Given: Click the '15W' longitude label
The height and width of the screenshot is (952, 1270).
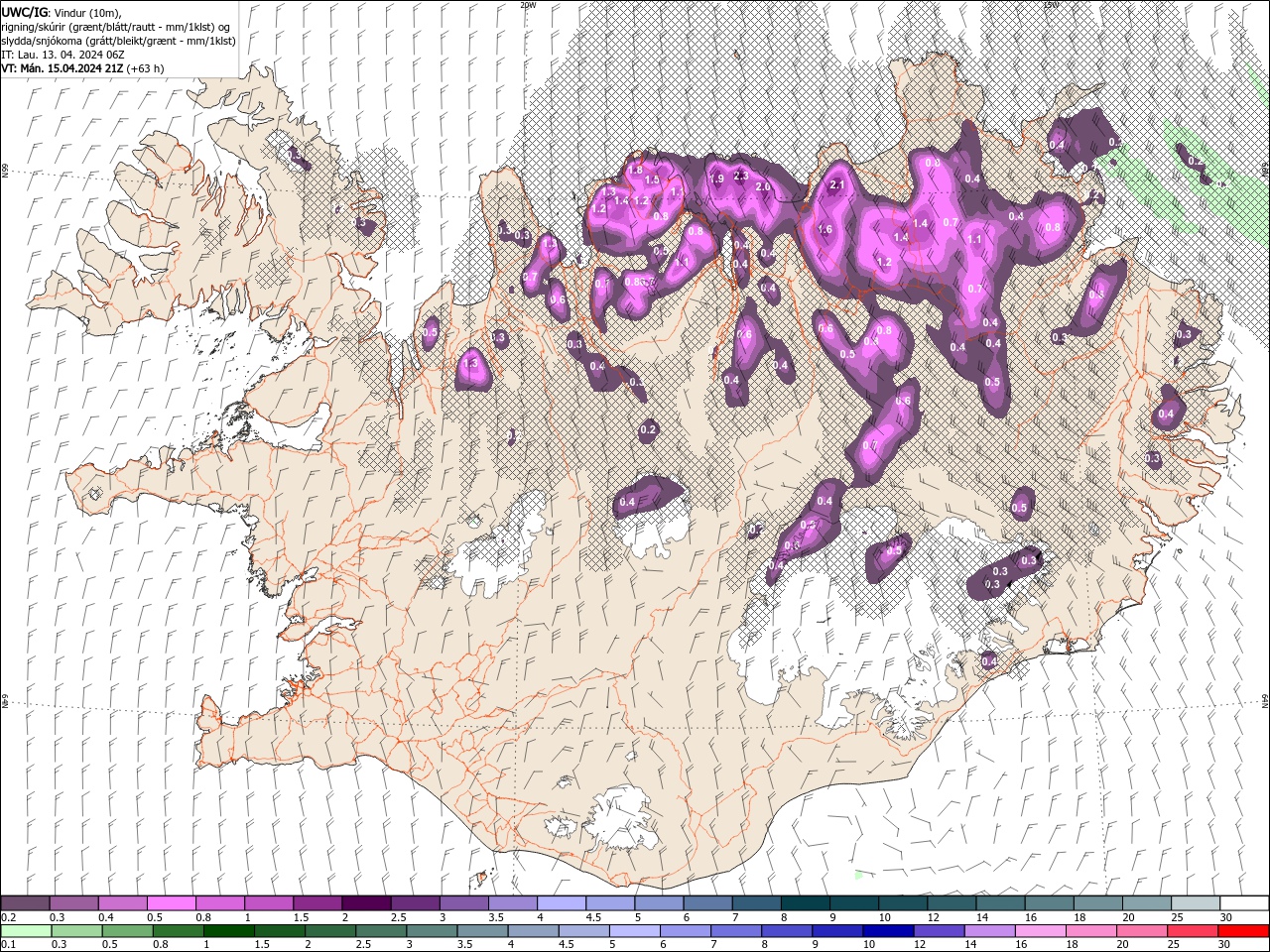Looking at the screenshot, I should point(1051,5).
